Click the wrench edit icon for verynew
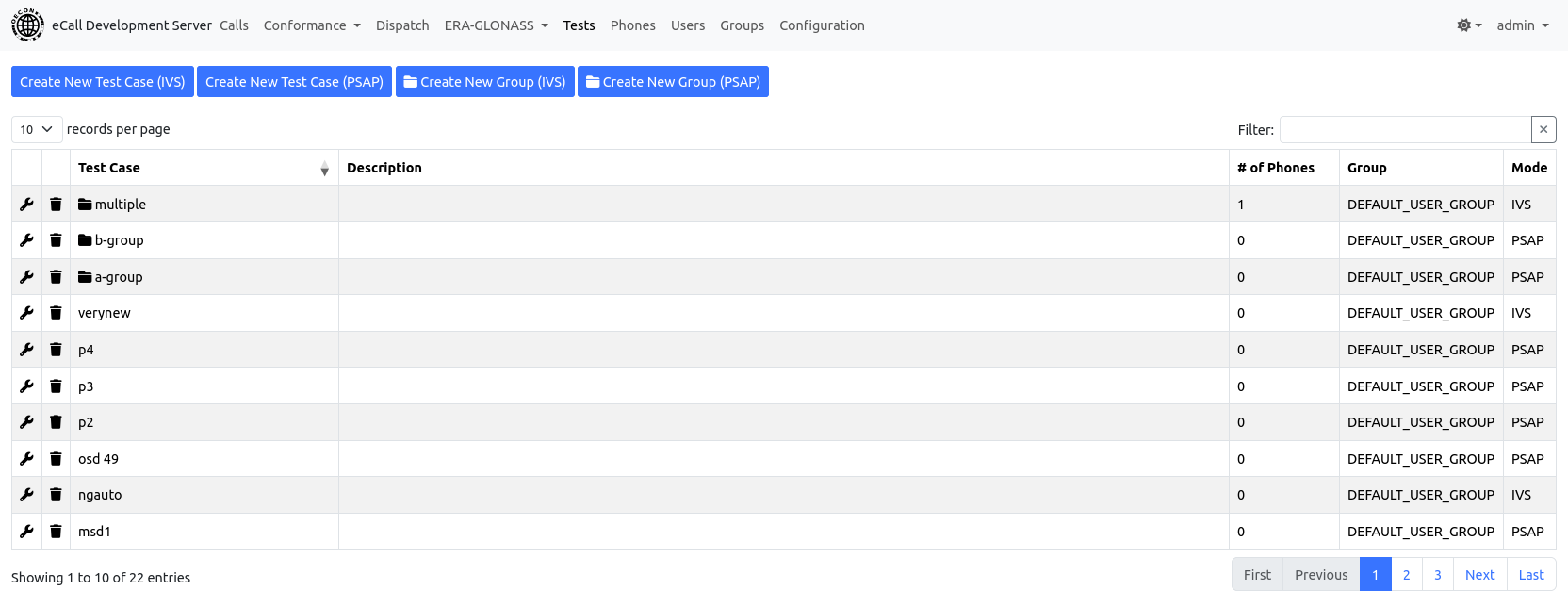Screen dimensions: 1568x607 click(x=26, y=313)
